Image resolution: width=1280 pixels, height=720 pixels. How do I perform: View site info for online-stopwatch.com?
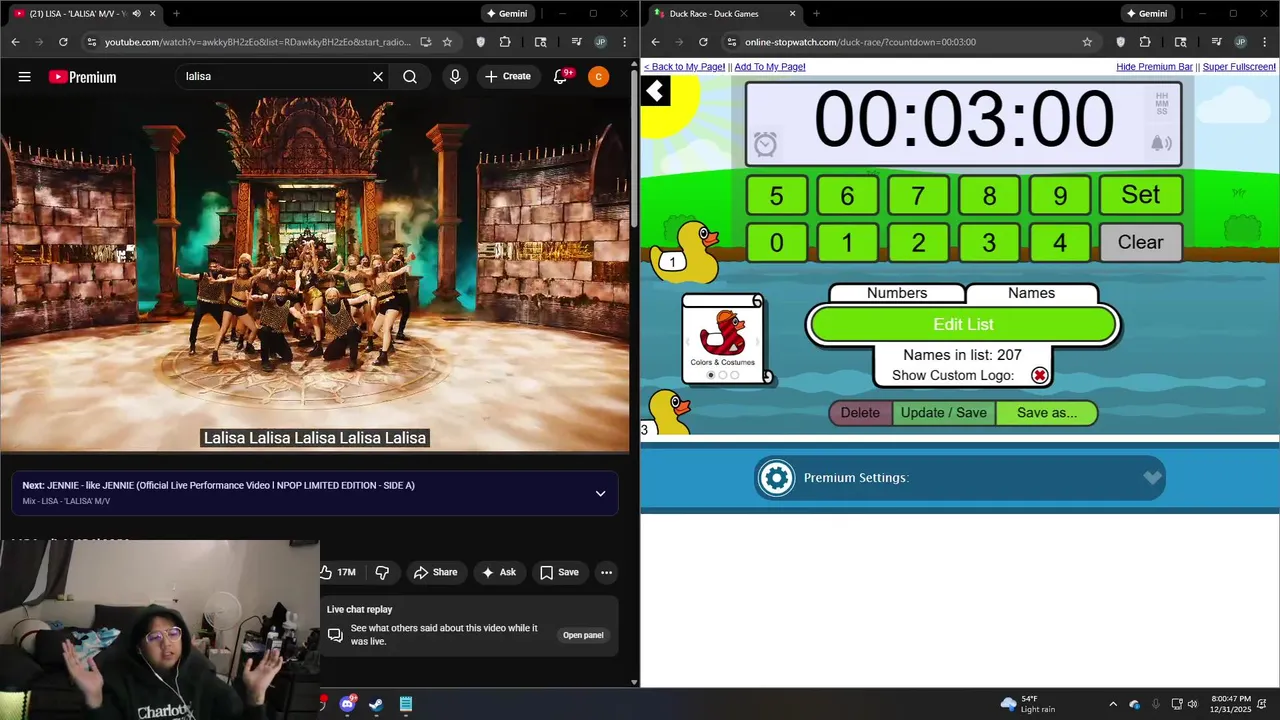point(732,42)
